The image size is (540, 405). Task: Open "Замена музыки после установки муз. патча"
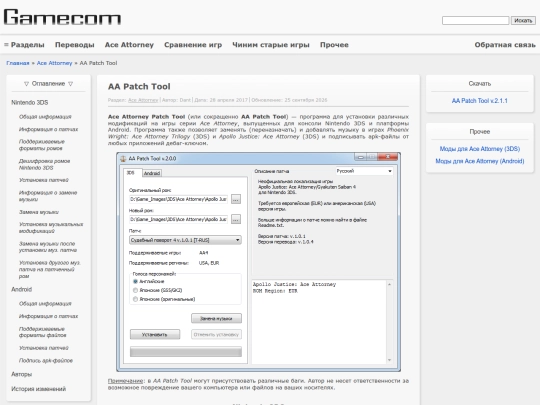[48, 247]
